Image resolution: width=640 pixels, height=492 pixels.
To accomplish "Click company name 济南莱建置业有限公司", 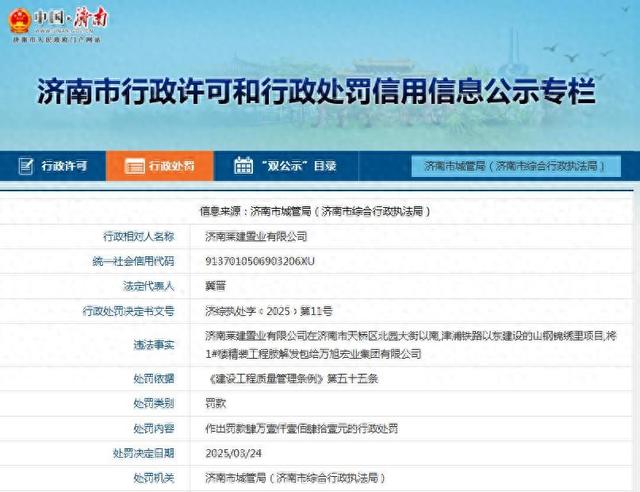I will coord(256,236).
